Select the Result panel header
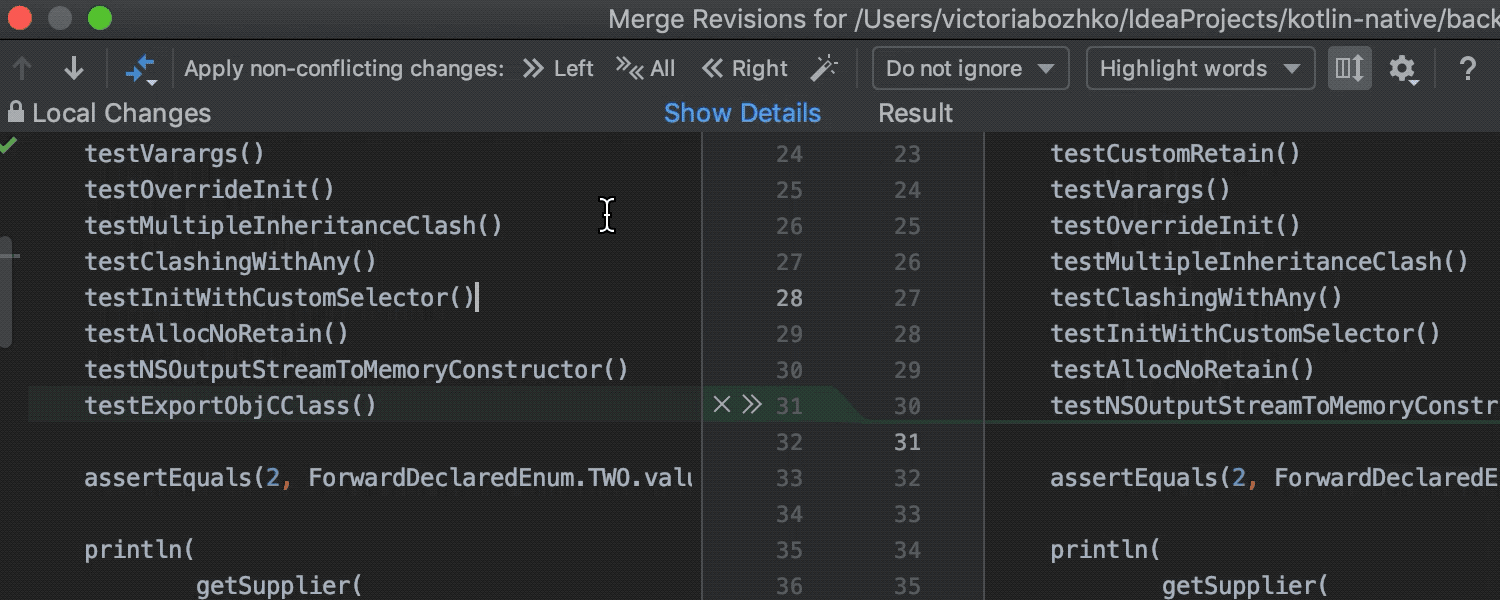 click(x=915, y=113)
